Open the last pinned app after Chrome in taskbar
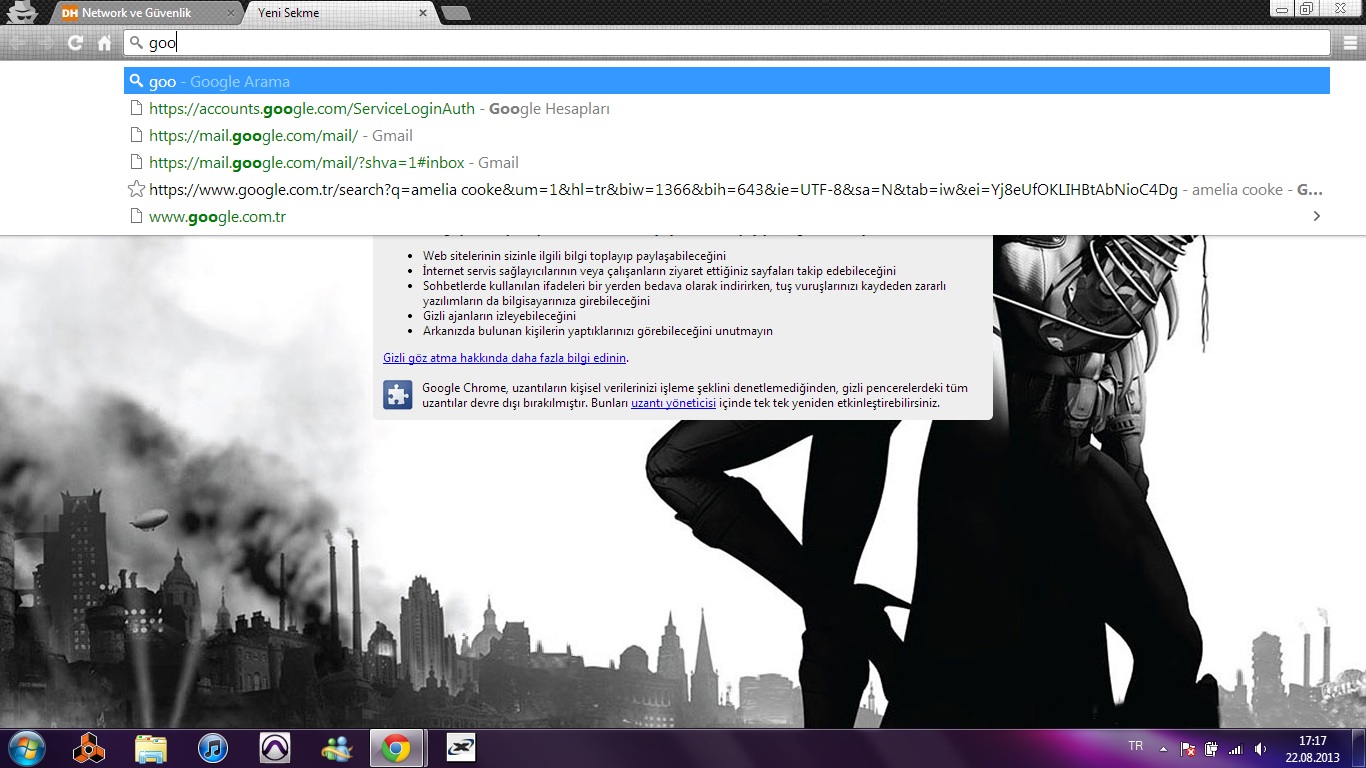Image resolution: width=1366 pixels, height=768 pixels. [460, 748]
